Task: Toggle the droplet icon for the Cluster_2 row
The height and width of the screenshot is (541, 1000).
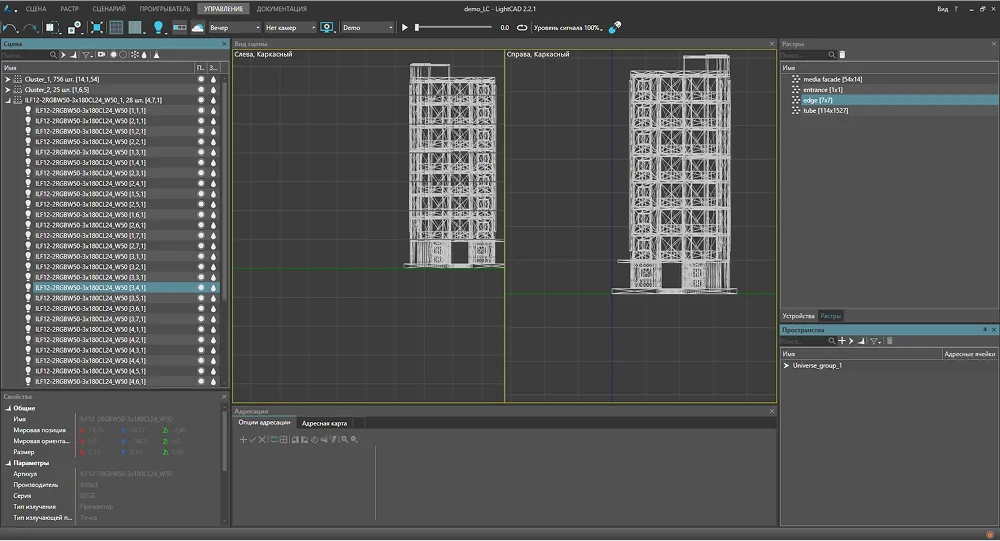Action: (x=213, y=89)
